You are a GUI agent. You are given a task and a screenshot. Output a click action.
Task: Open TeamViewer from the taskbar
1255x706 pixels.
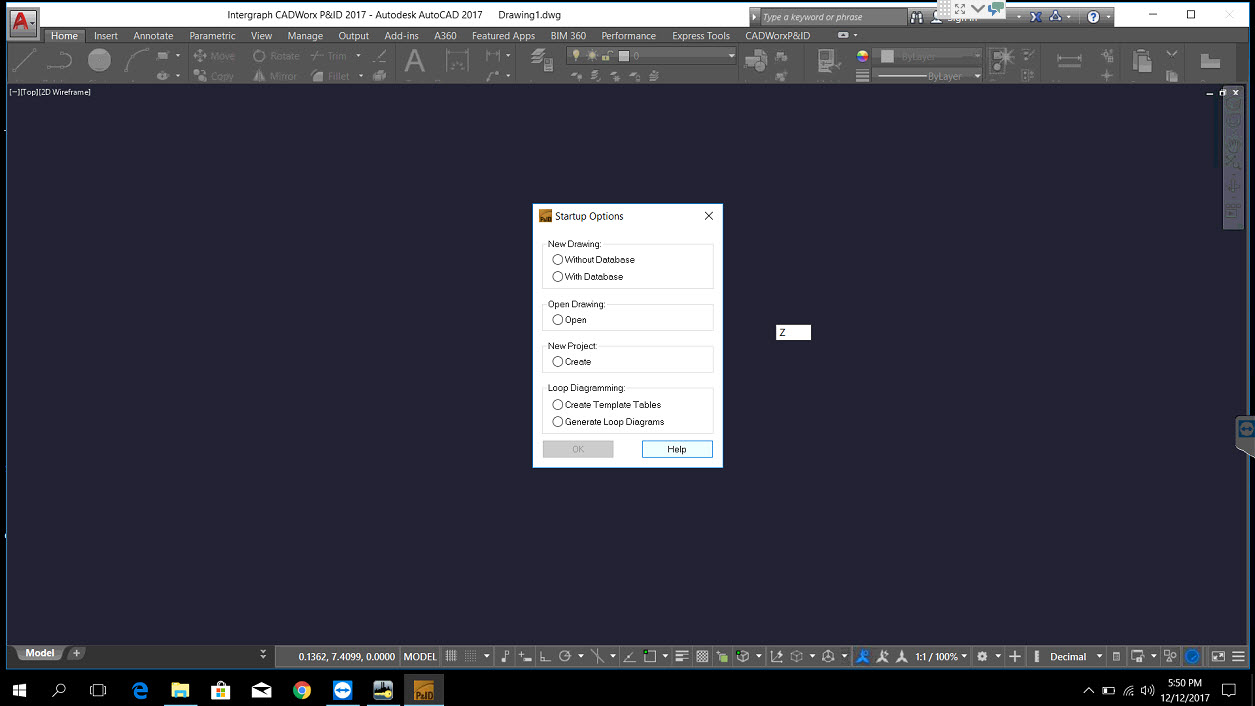(343, 690)
